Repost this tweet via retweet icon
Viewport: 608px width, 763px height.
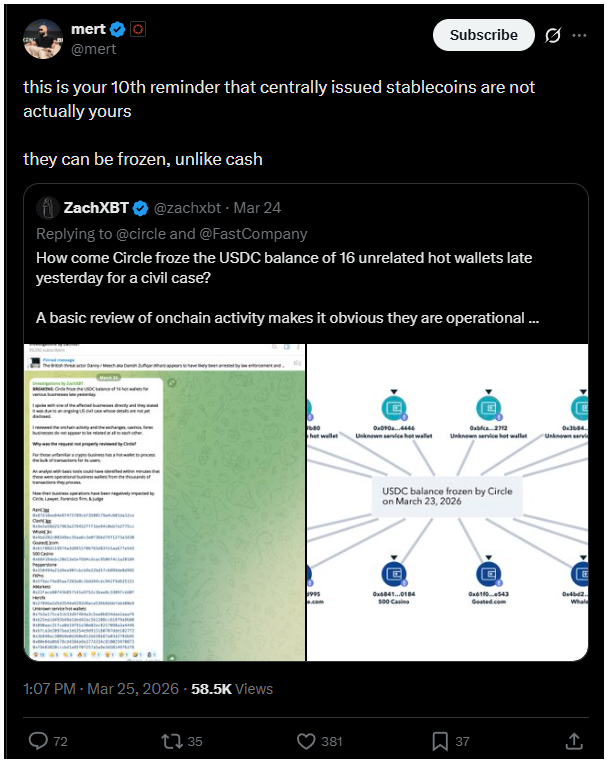click(x=171, y=741)
